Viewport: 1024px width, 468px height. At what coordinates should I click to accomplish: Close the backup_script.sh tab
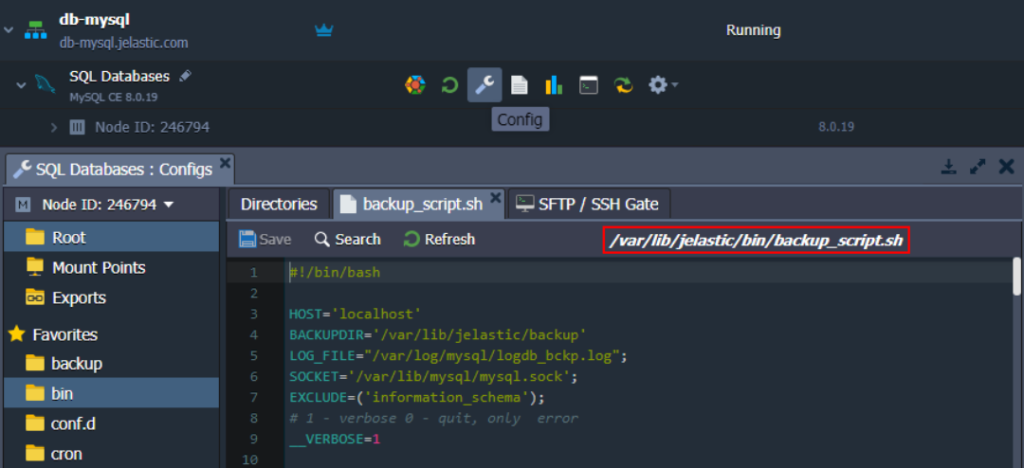click(496, 196)
